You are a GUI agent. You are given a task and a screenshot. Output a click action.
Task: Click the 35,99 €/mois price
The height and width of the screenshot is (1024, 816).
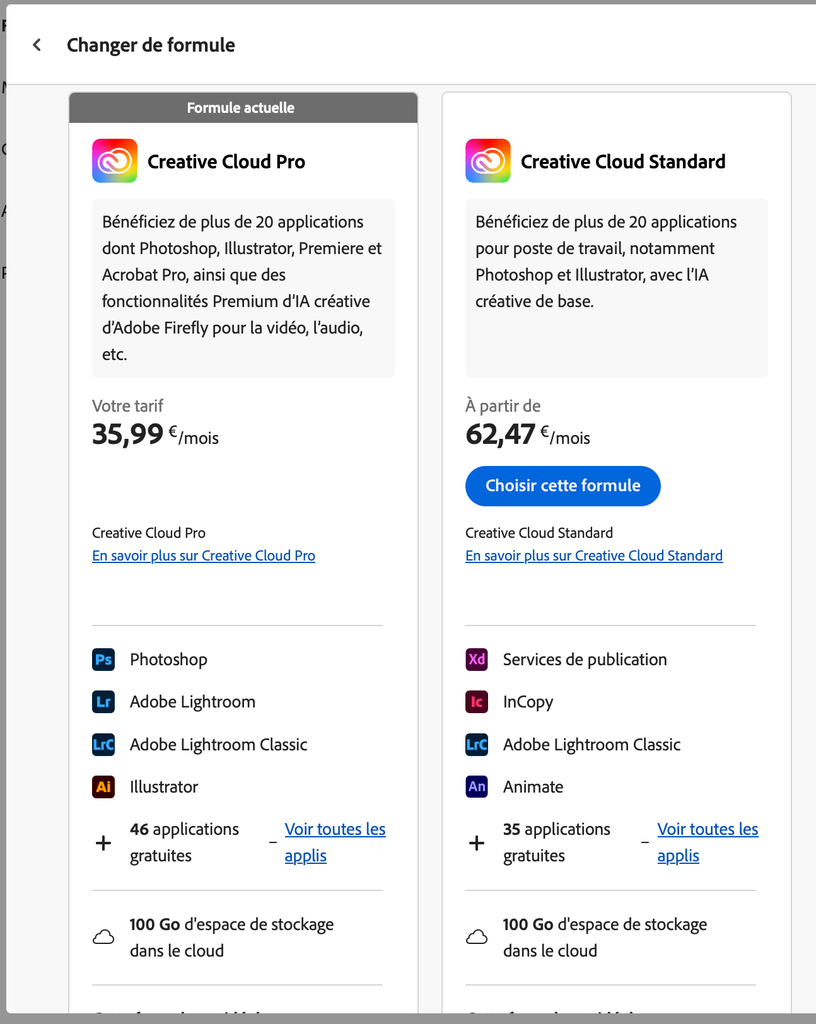pos(155,435)
